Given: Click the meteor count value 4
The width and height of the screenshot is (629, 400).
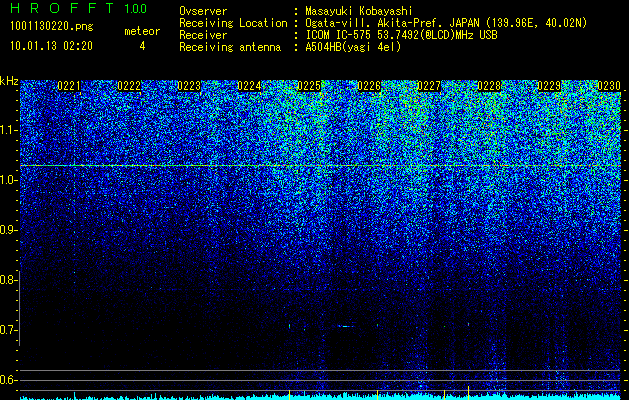Looking at the screenshot, I should pyautogui.click(x=142, y=46).
